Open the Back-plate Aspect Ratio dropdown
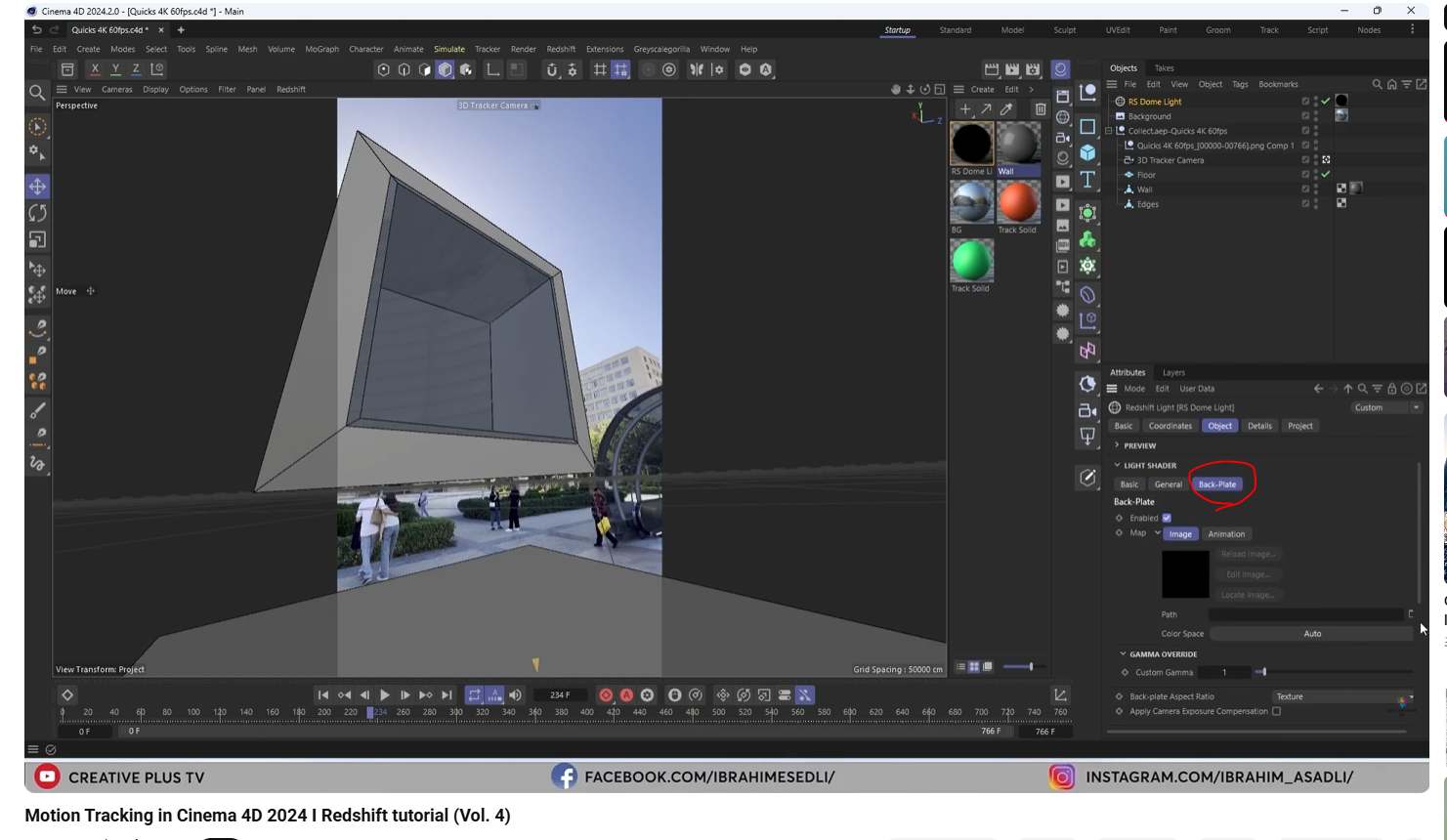1447x840 pixels. click(1342, 696)
